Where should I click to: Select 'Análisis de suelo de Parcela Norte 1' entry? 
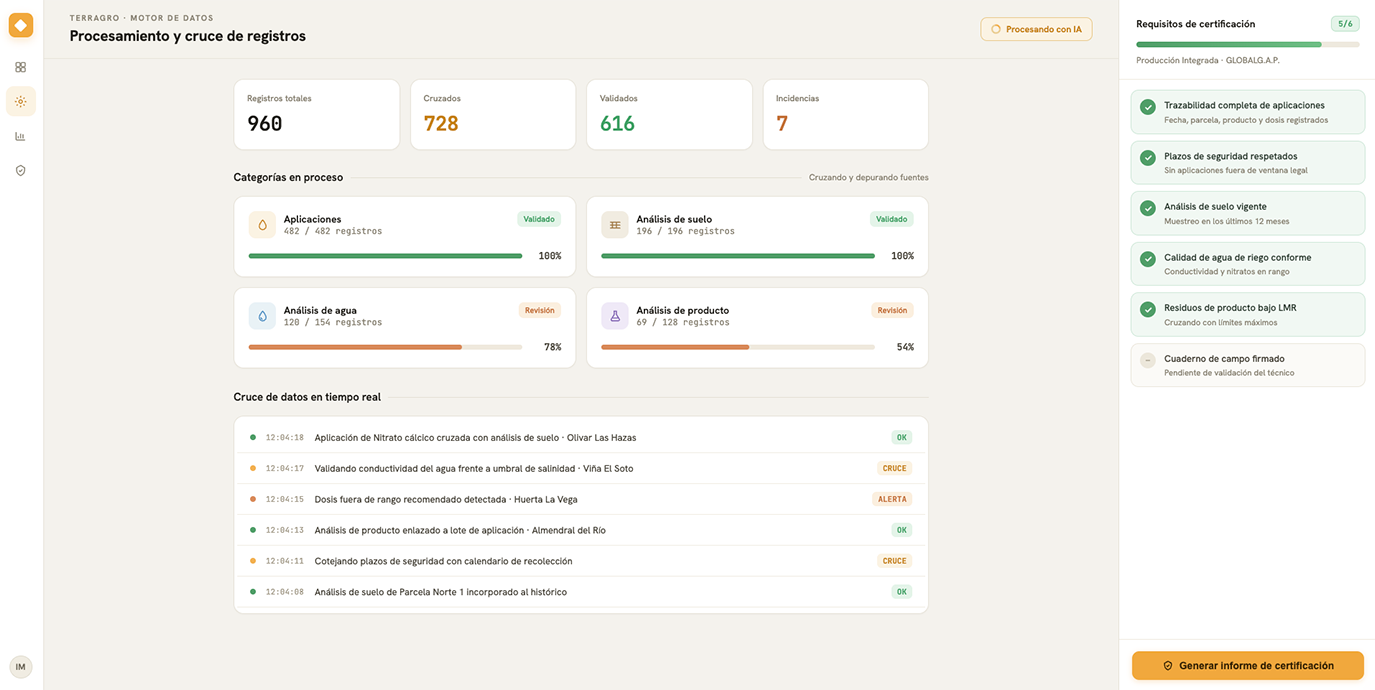pyautogui.click(x=581, y=592)
